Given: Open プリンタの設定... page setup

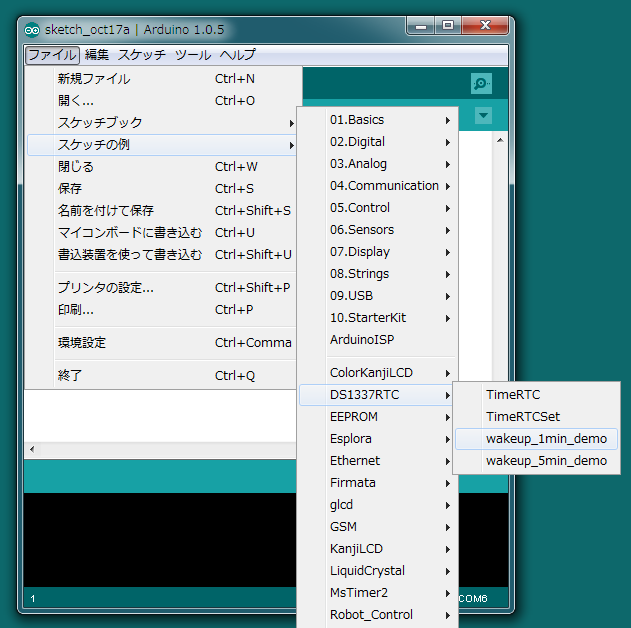Looking at the screenshot, I should [x=162, y=288].
